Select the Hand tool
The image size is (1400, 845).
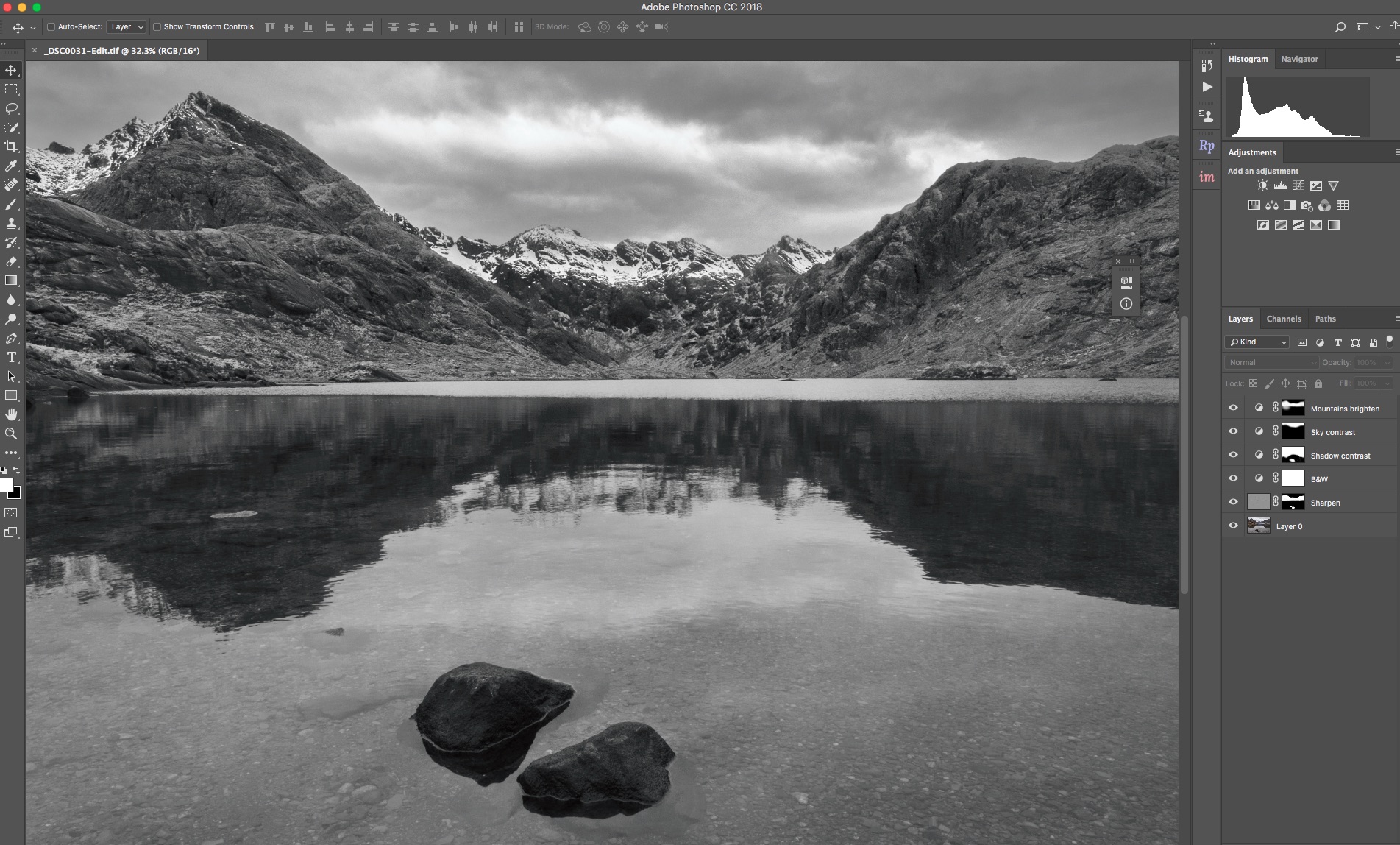[11, 415]
